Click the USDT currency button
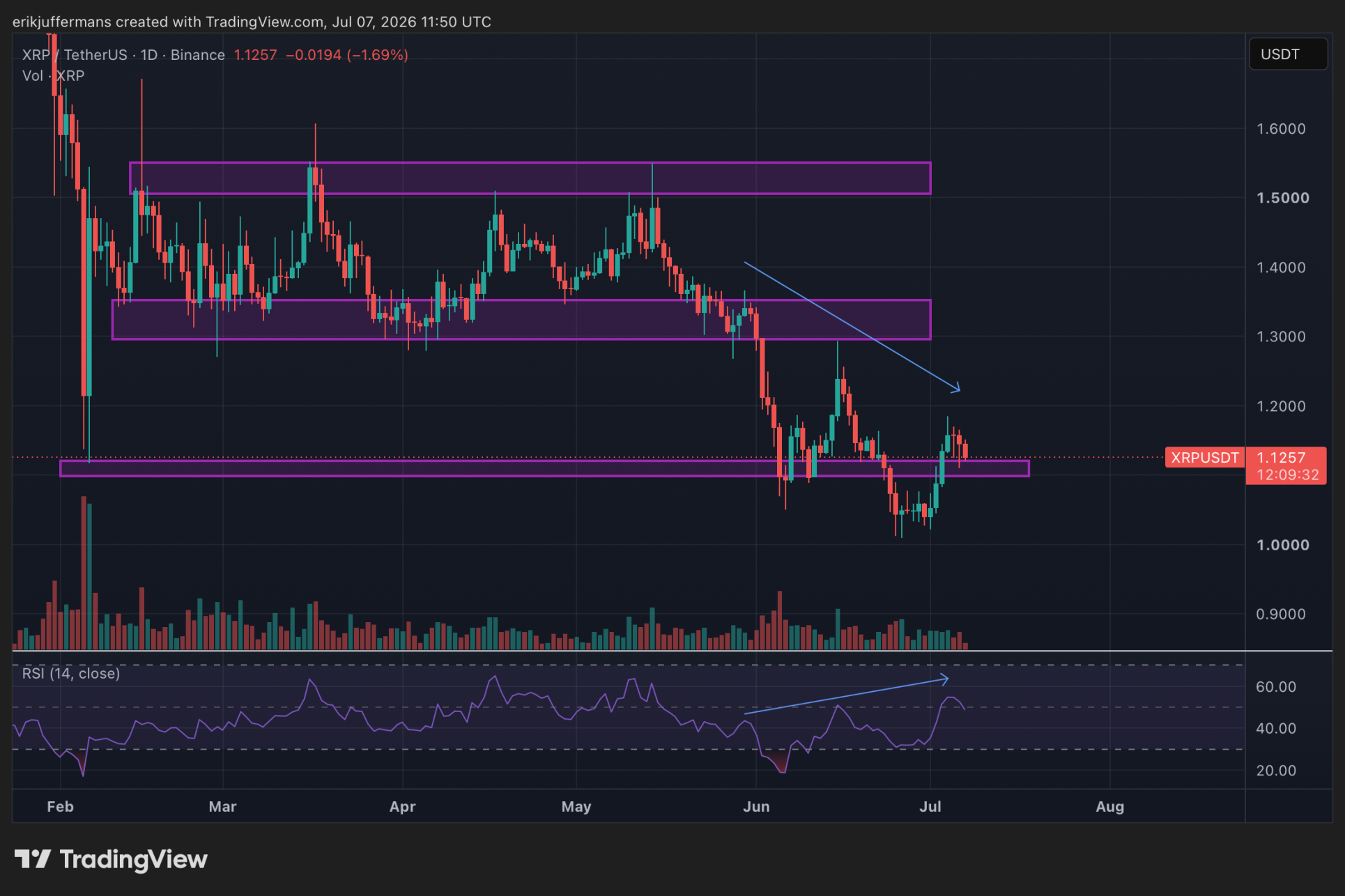This screenshot has height=896, width=1345. click(1288, 54)
